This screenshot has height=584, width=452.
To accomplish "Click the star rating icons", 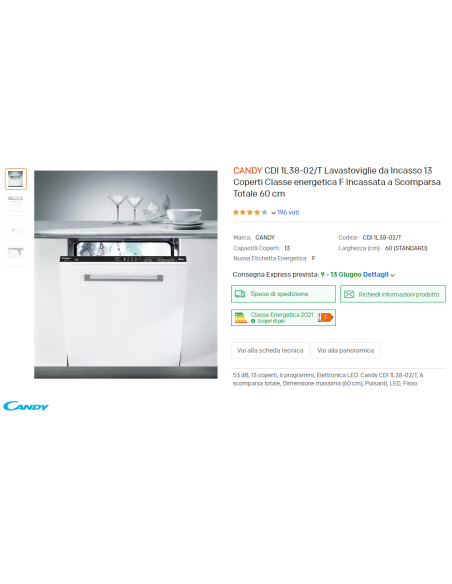I will point(250,212).
